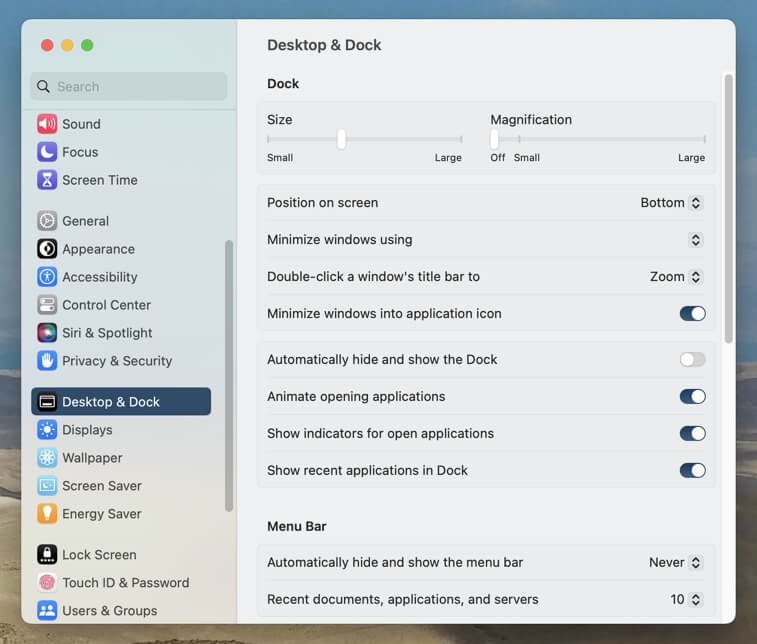Click the Touch ID fingerprint icon
This screenshot has height=644, width=757.
pos(47,583)
